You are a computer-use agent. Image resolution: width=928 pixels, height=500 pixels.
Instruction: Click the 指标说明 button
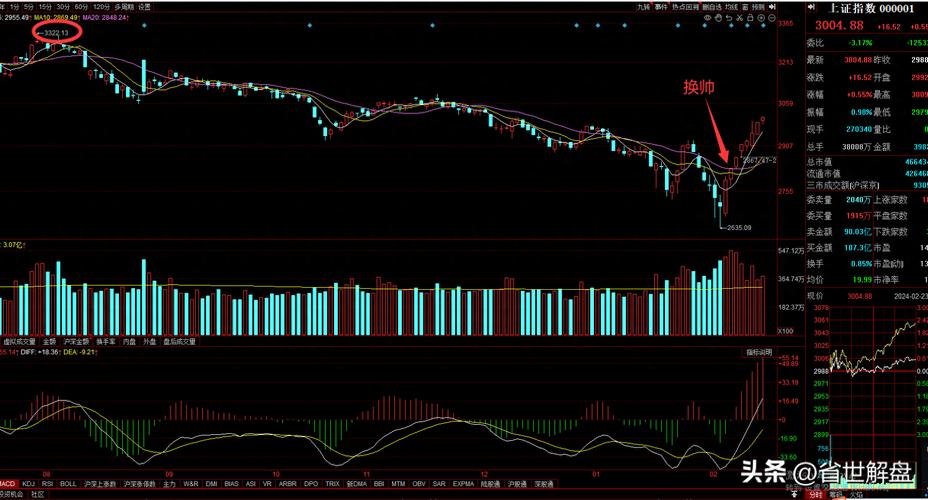758,352
